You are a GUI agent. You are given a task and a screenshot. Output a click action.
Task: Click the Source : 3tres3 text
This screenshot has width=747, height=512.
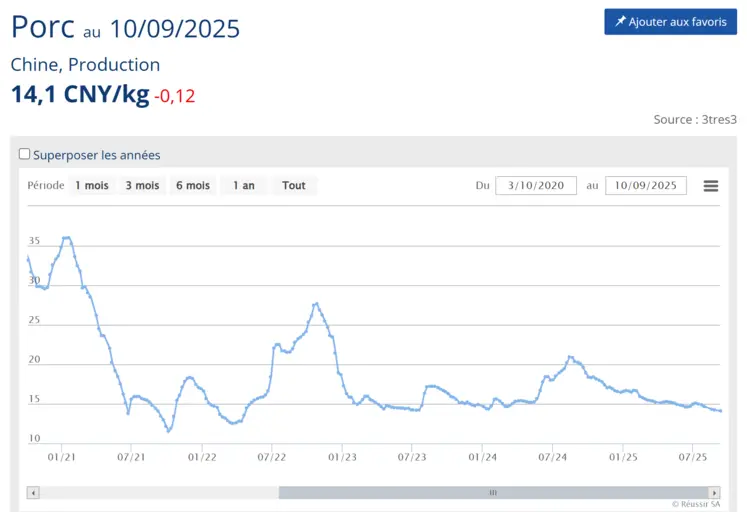point(695,120)
